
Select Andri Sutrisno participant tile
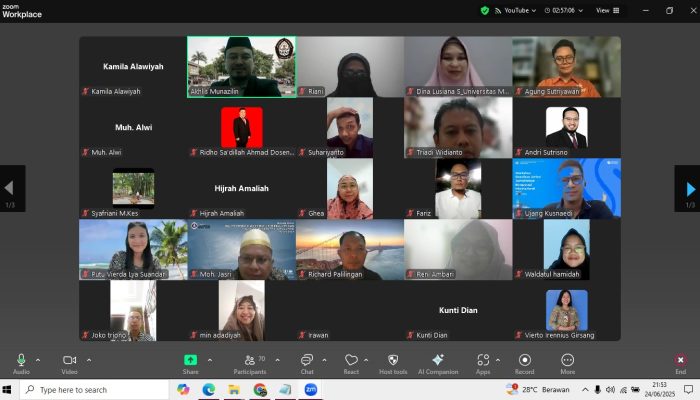tap(567, 128)
